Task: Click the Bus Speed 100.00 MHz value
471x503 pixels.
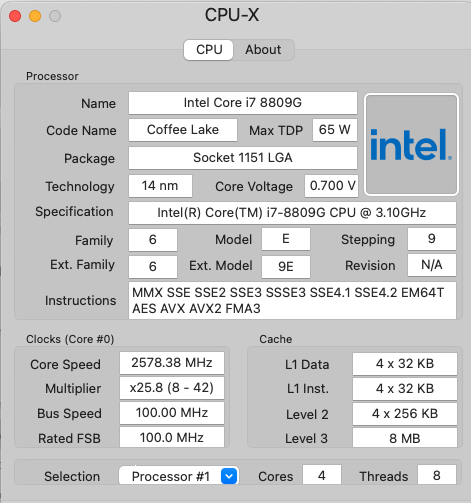Action: [x=172, y=413]
